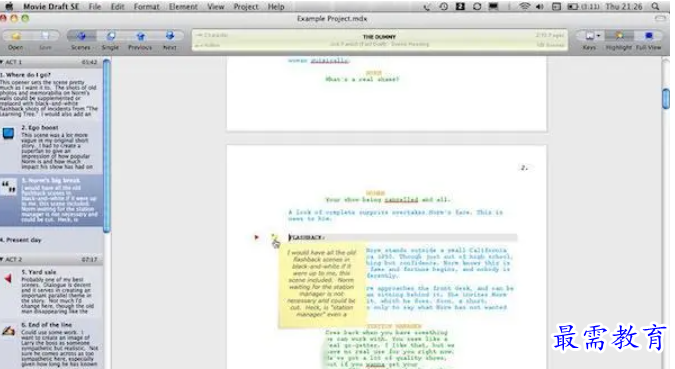This screenshot has width=675, height=369.
Task: Select scene 1. Where do I go?
Action: pos(51,94)
